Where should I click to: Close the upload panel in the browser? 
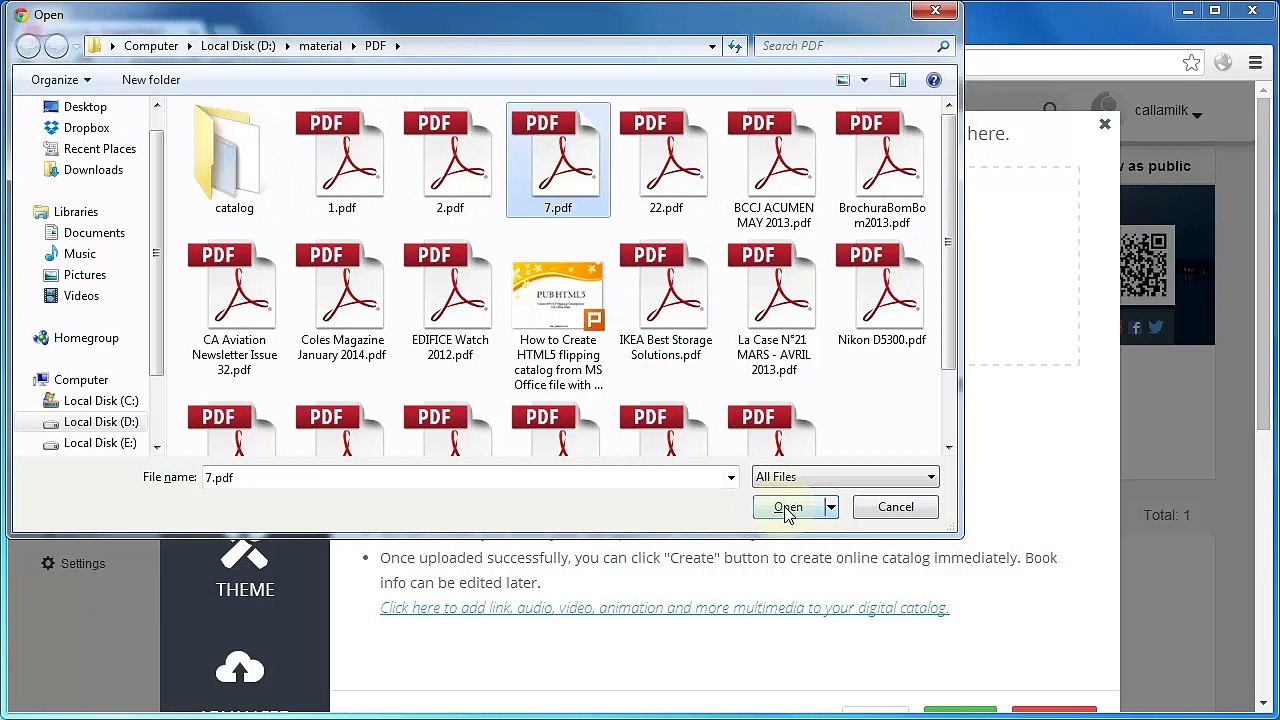pyautogui.click(x=1105, y=125)
